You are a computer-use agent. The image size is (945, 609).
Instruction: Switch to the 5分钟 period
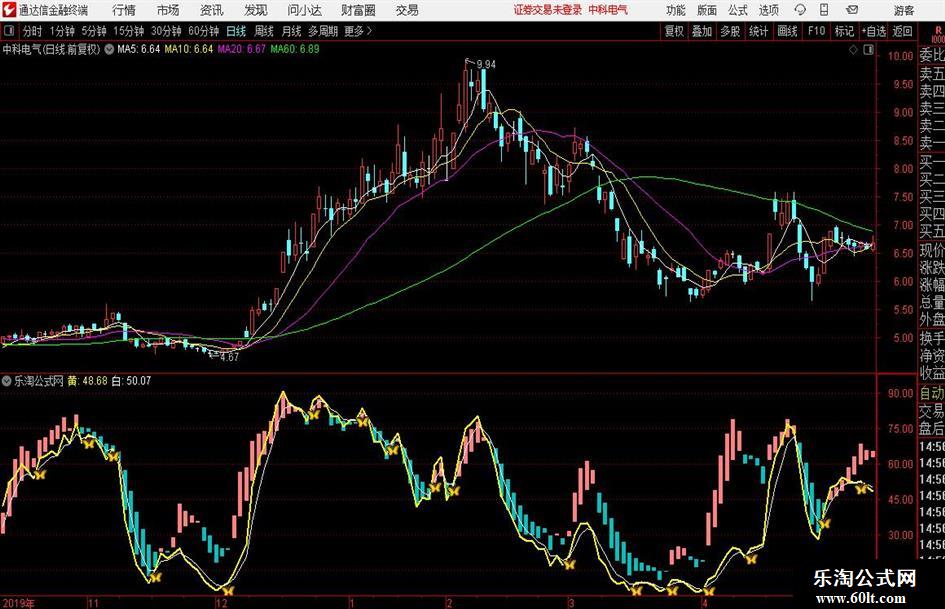93,31
